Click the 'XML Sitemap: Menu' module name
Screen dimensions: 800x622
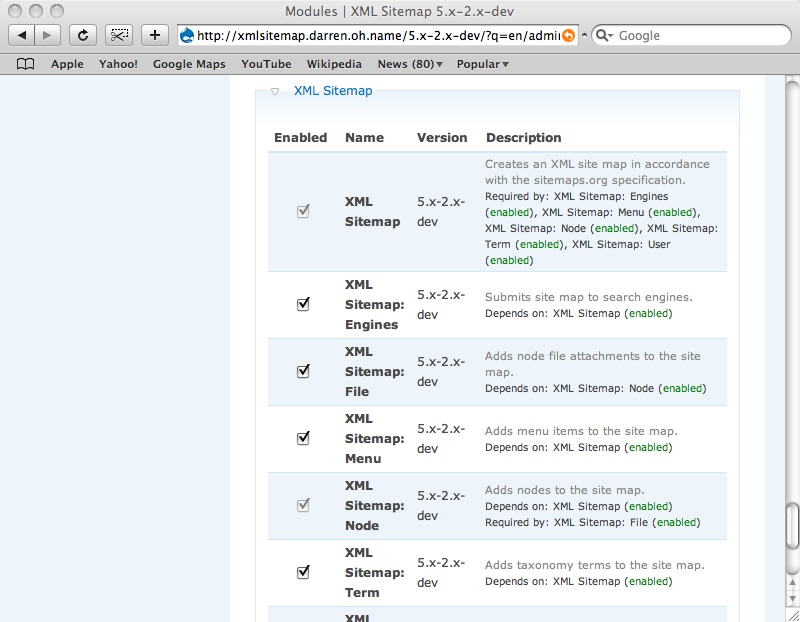[x=374, y=438]
